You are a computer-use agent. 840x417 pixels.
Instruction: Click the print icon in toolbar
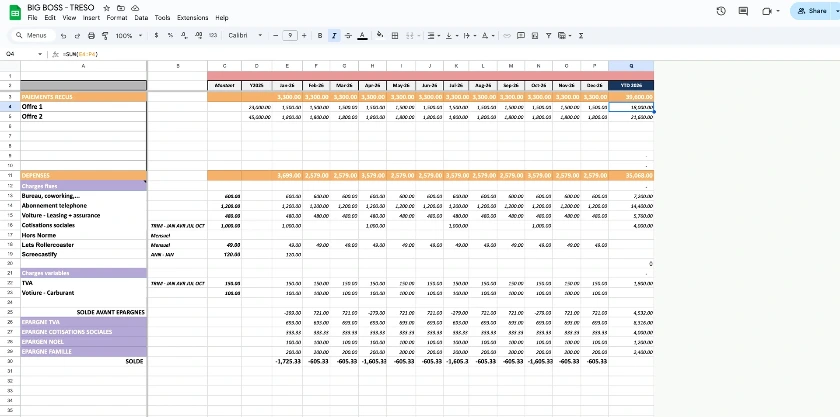tap(91, 35)
